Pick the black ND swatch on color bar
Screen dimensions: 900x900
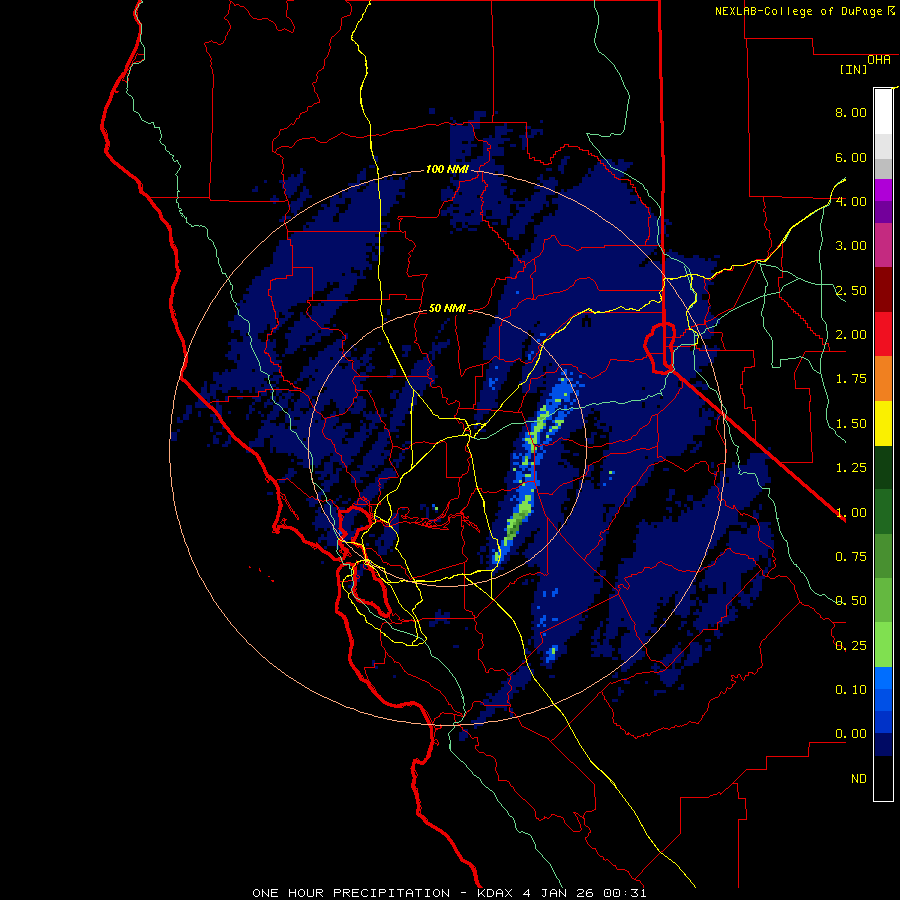coord(883,778)
